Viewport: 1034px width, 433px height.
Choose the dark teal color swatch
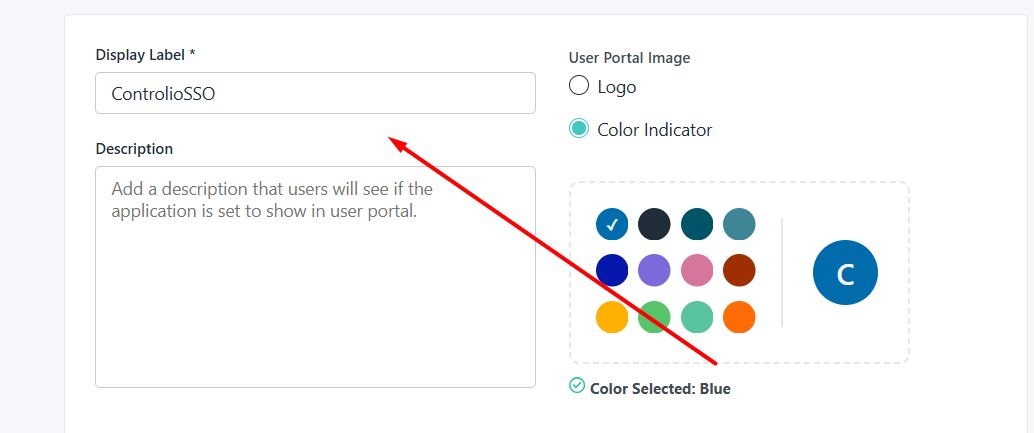(x=697, y=224)
